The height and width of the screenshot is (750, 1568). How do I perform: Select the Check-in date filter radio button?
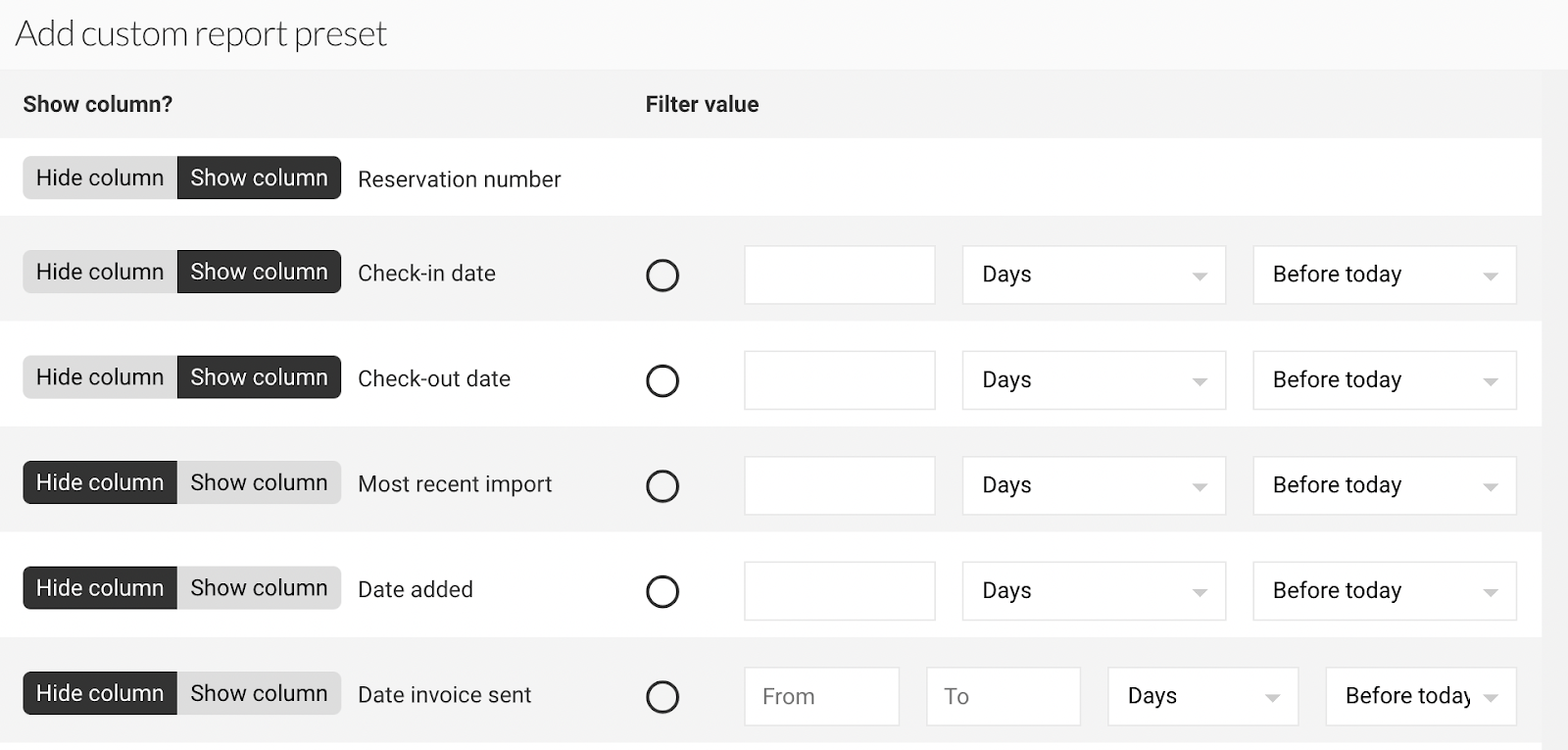(x=662, y=275)
